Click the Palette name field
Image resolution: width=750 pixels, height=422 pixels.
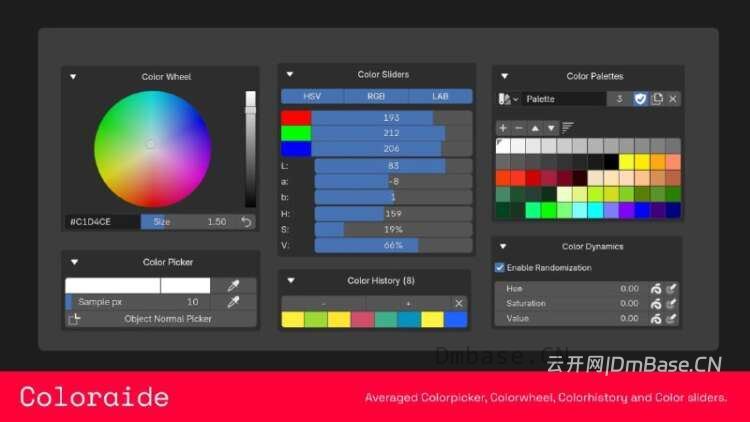[563, 99]
